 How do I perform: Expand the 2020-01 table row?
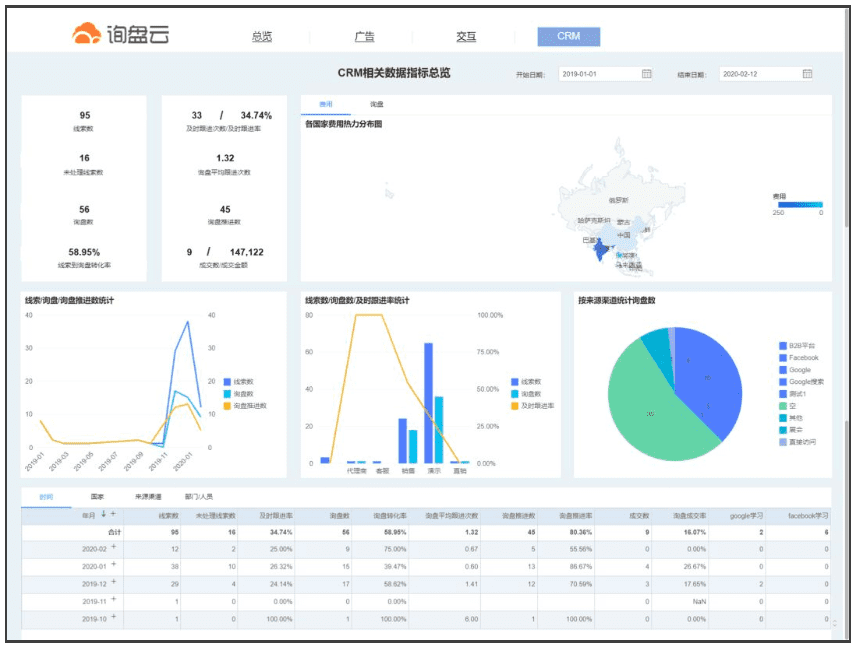tap(113, 565)
